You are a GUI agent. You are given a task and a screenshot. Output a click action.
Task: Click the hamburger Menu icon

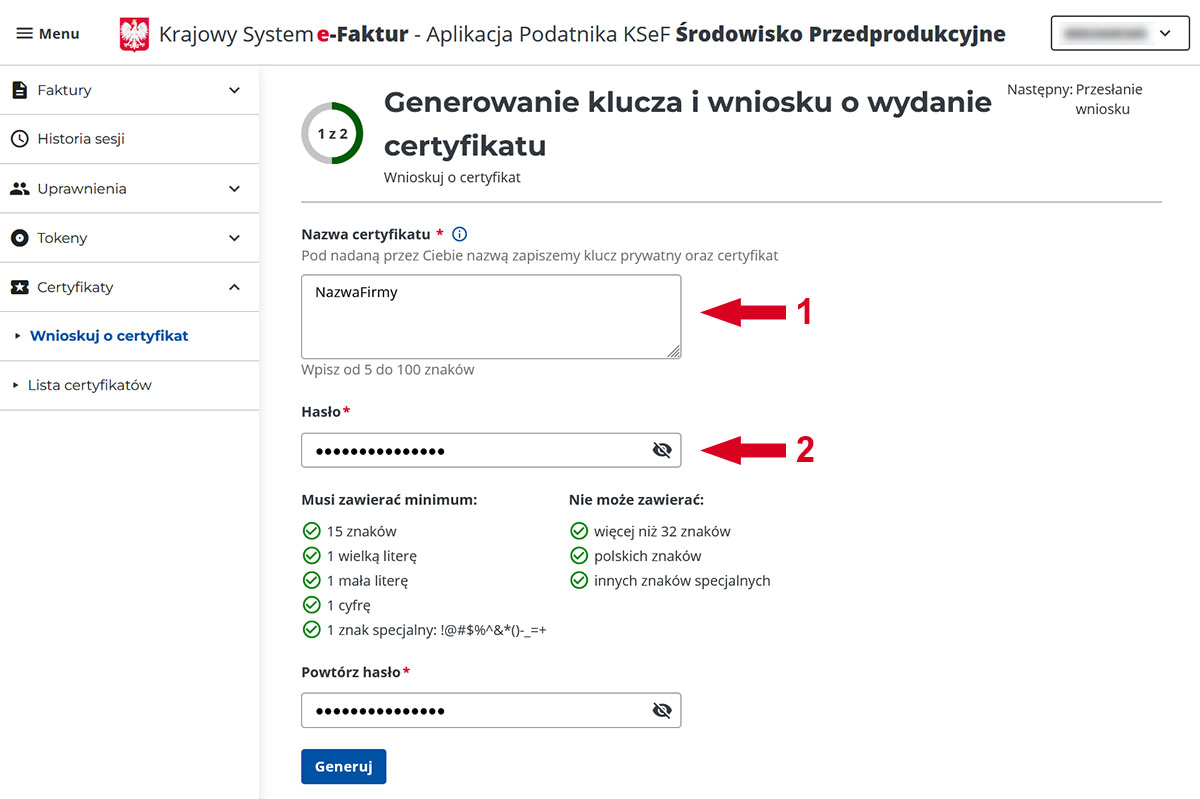click(25, 34)
